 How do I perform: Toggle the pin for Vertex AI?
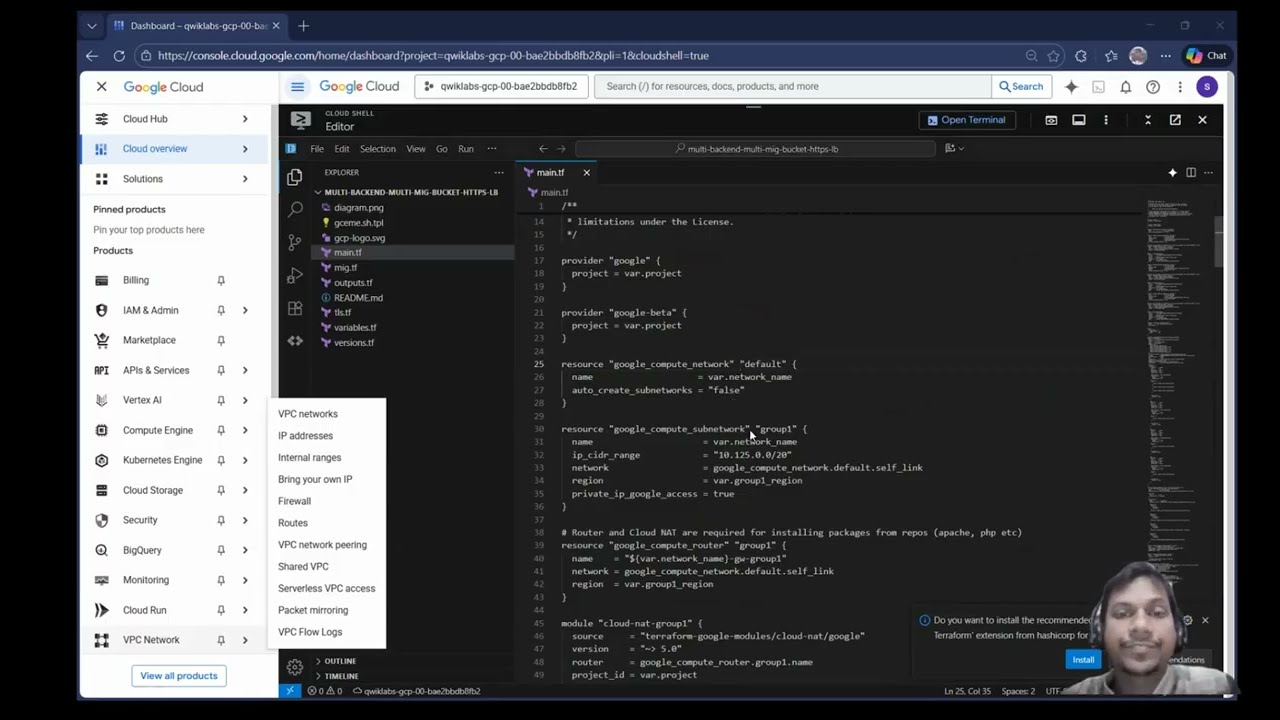coord(221,400)
